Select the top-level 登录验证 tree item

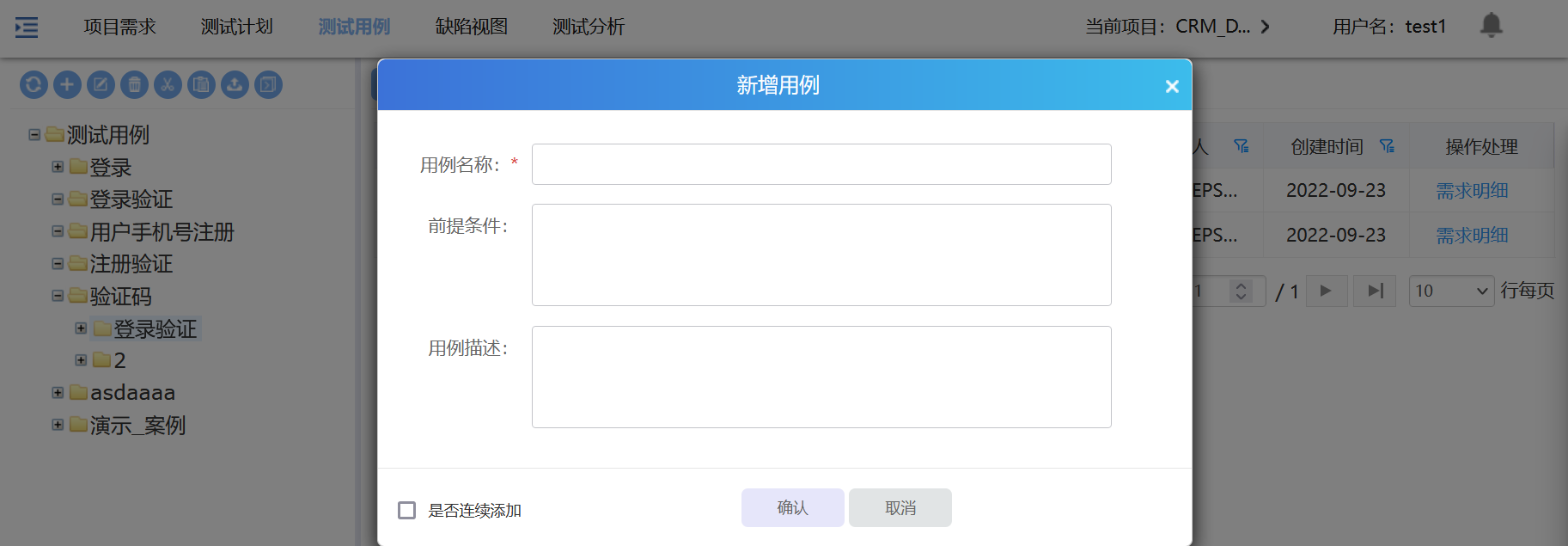[131, 199]
